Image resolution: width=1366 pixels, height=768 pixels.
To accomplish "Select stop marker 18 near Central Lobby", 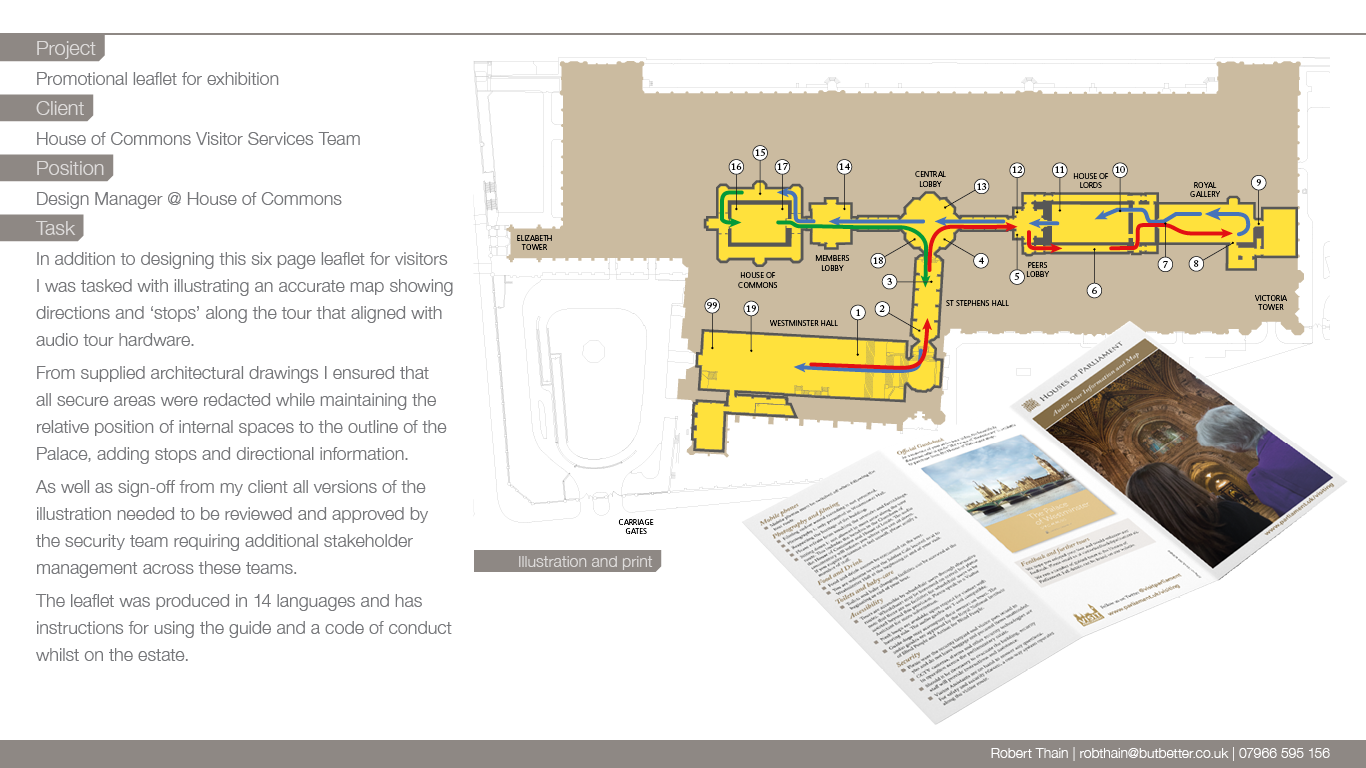I will click(x=878, y=261).
